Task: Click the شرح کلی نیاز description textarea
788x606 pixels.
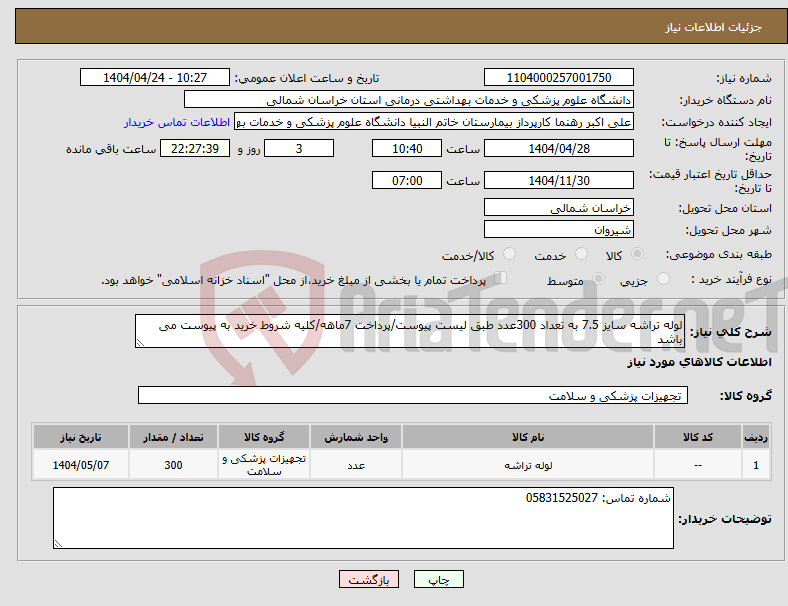Action: [x=410, y=331]
